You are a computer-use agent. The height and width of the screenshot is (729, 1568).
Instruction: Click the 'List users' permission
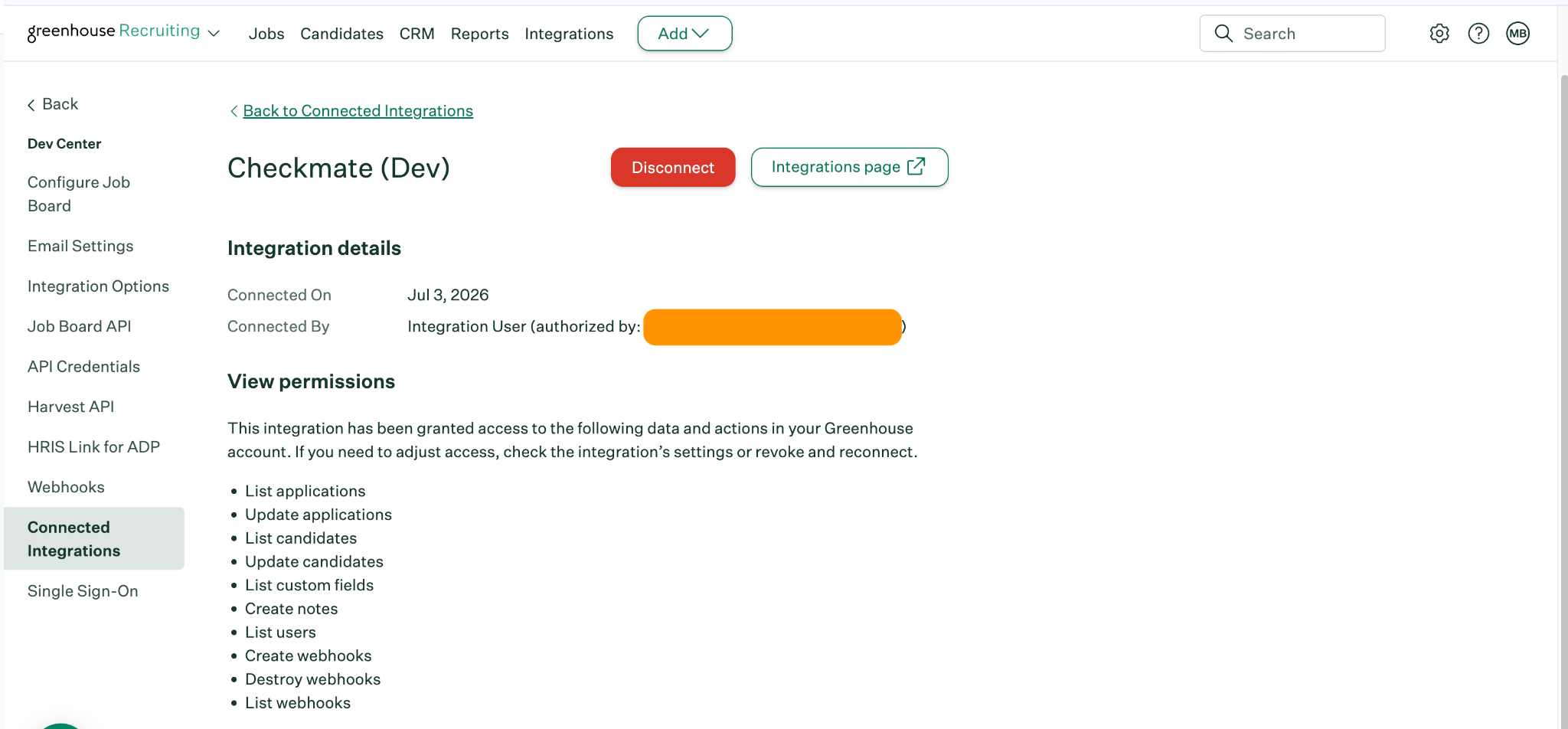pyautogui.click(x=280, y=633)
